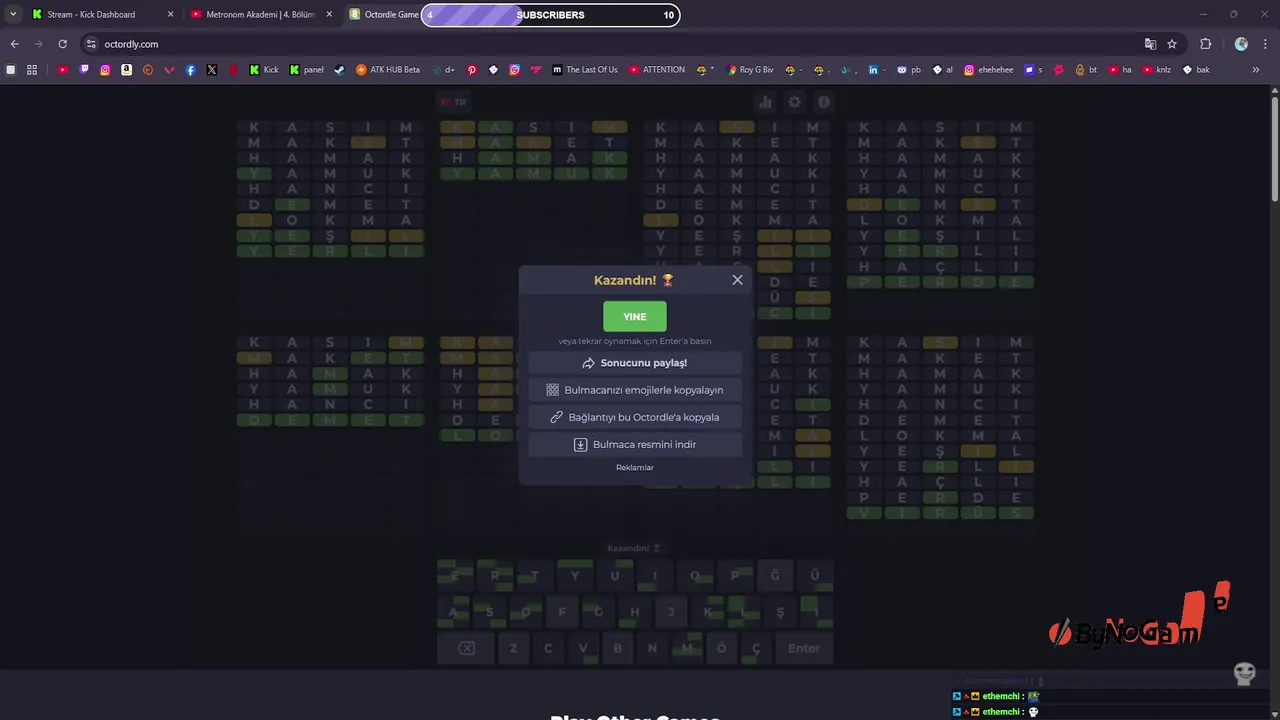This screenshot has height=720, width=1280.
Task: Open the panel bookmark
Action: click(x=306, y=70)
